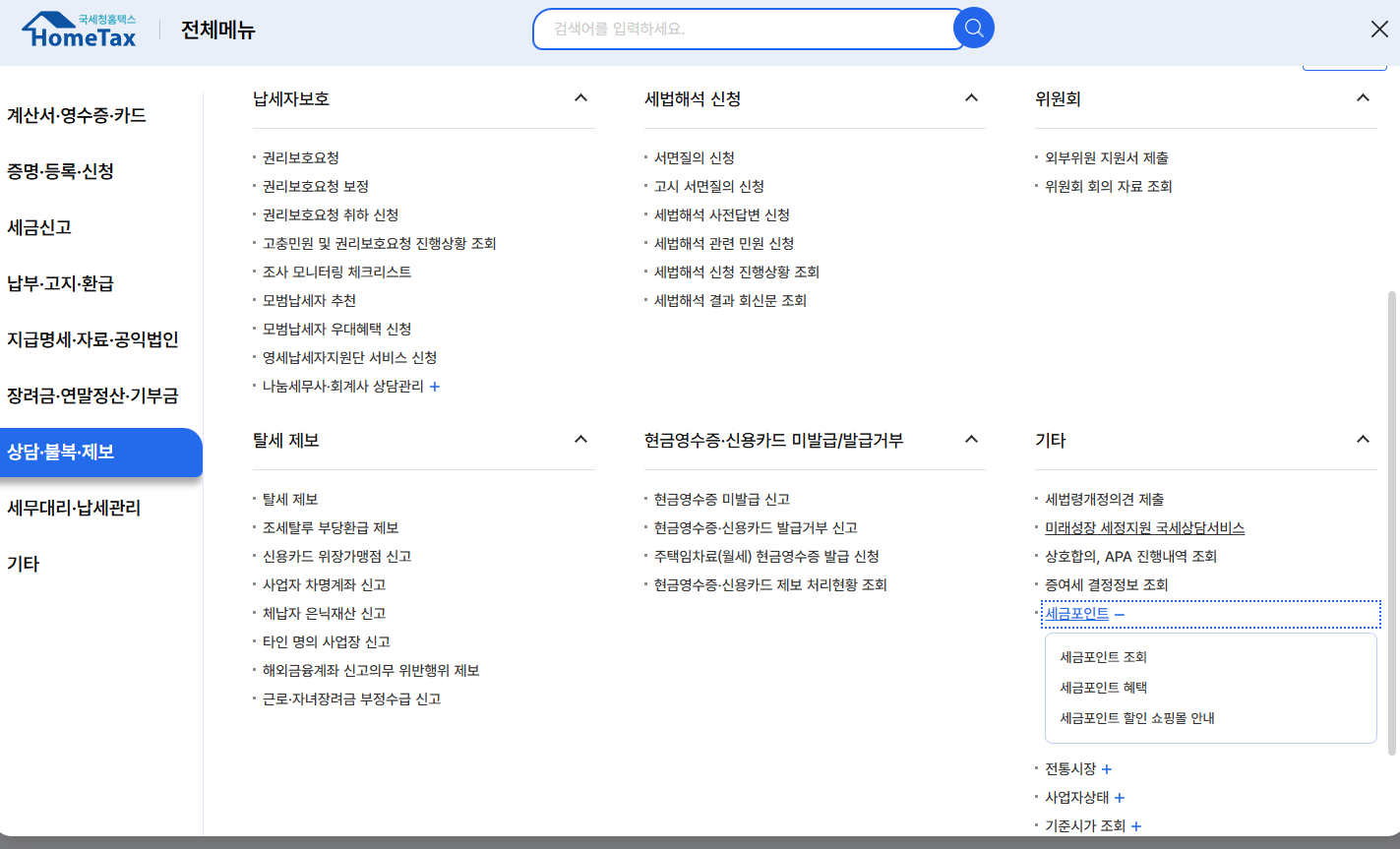The image size is (1400, 849).
Task: Open 고충민원 및 권리보호요청 진행상황 조회
Action: (x=380, y=243)
